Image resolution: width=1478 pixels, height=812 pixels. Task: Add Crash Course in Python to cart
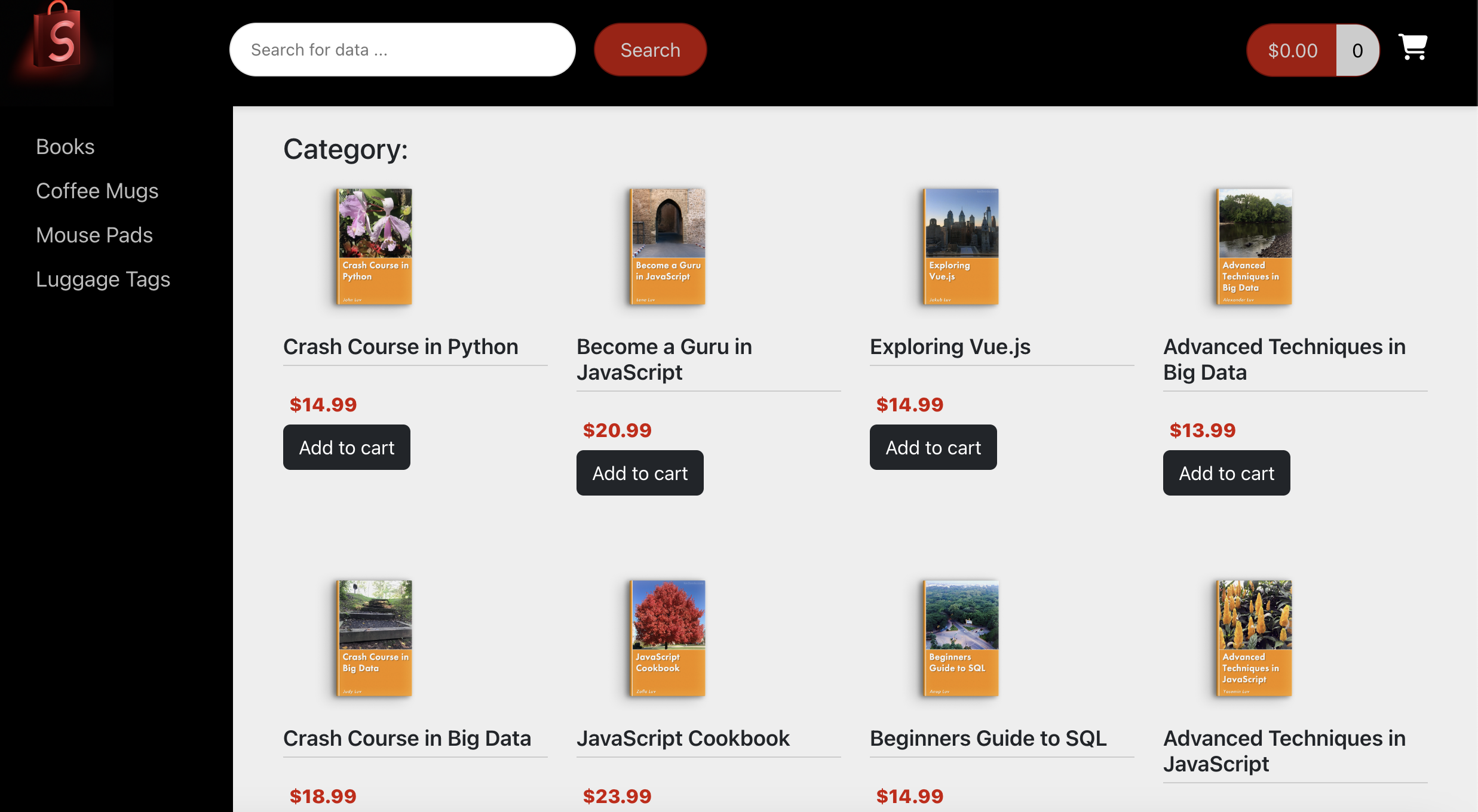click(346, 447)
